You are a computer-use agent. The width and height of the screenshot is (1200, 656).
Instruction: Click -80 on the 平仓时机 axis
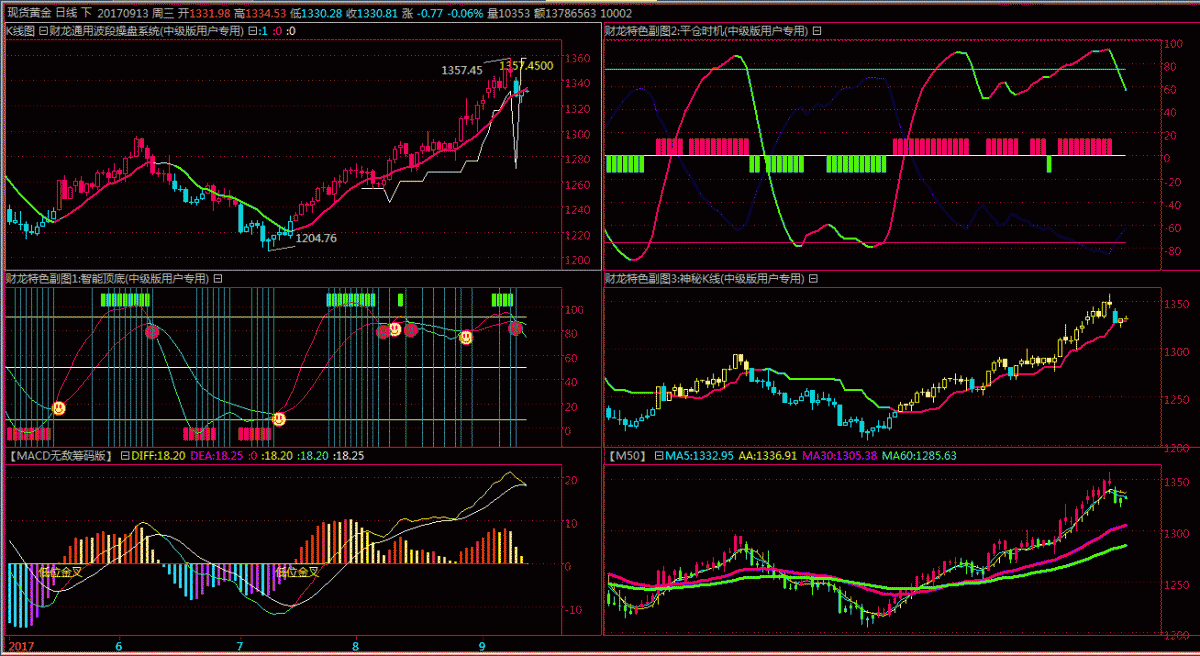pos(1172,251)
